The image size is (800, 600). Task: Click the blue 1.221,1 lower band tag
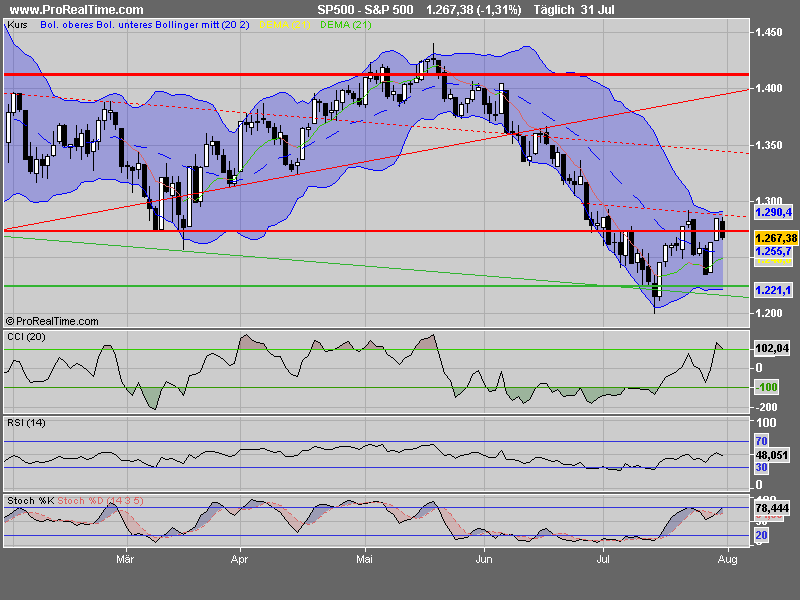pos(773,290)
